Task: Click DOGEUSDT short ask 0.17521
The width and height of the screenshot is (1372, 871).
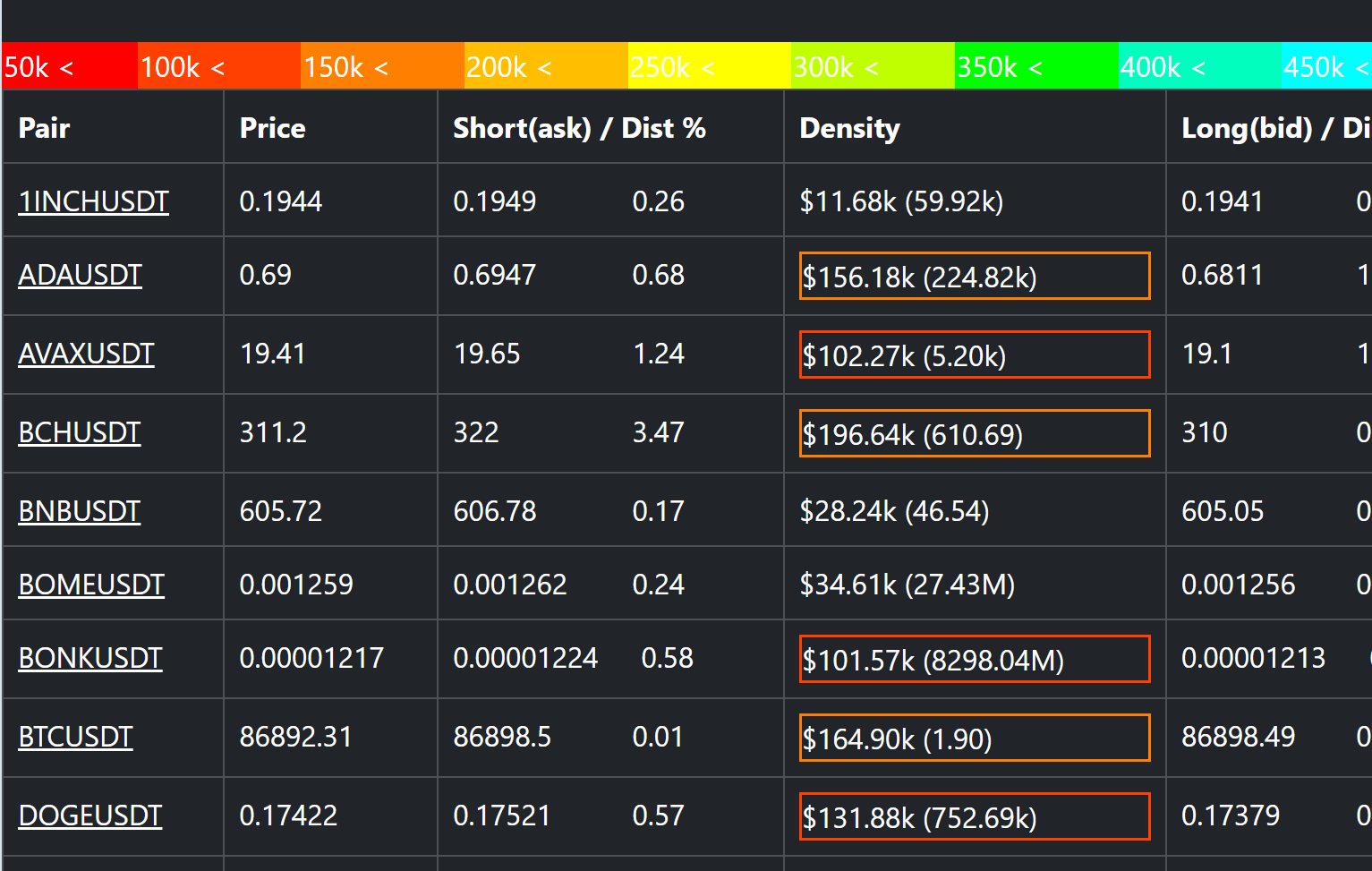Action: click(x=502, y=815)
